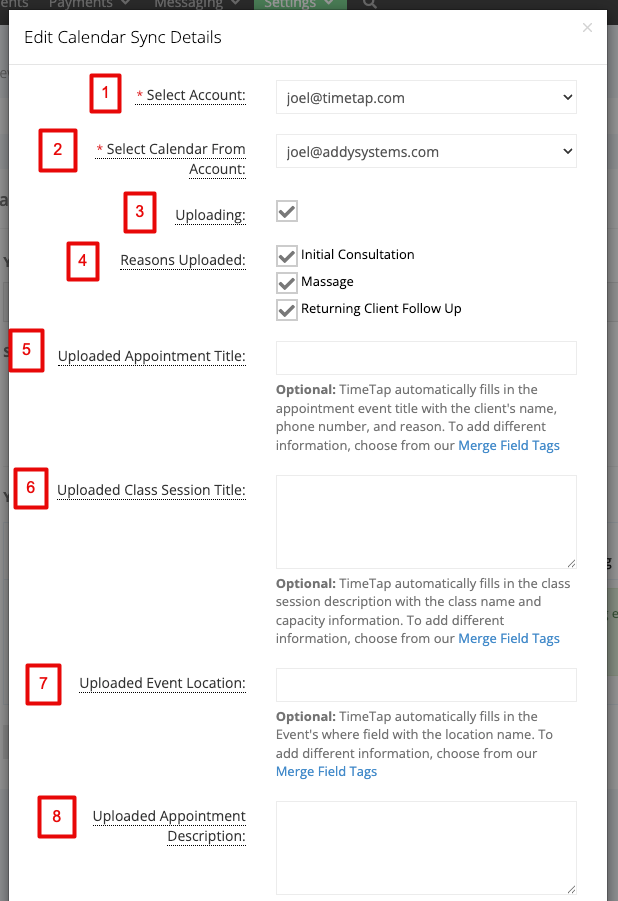
Task: Open the Select Calendar From Account dropdown
Action: pos(426,151)
